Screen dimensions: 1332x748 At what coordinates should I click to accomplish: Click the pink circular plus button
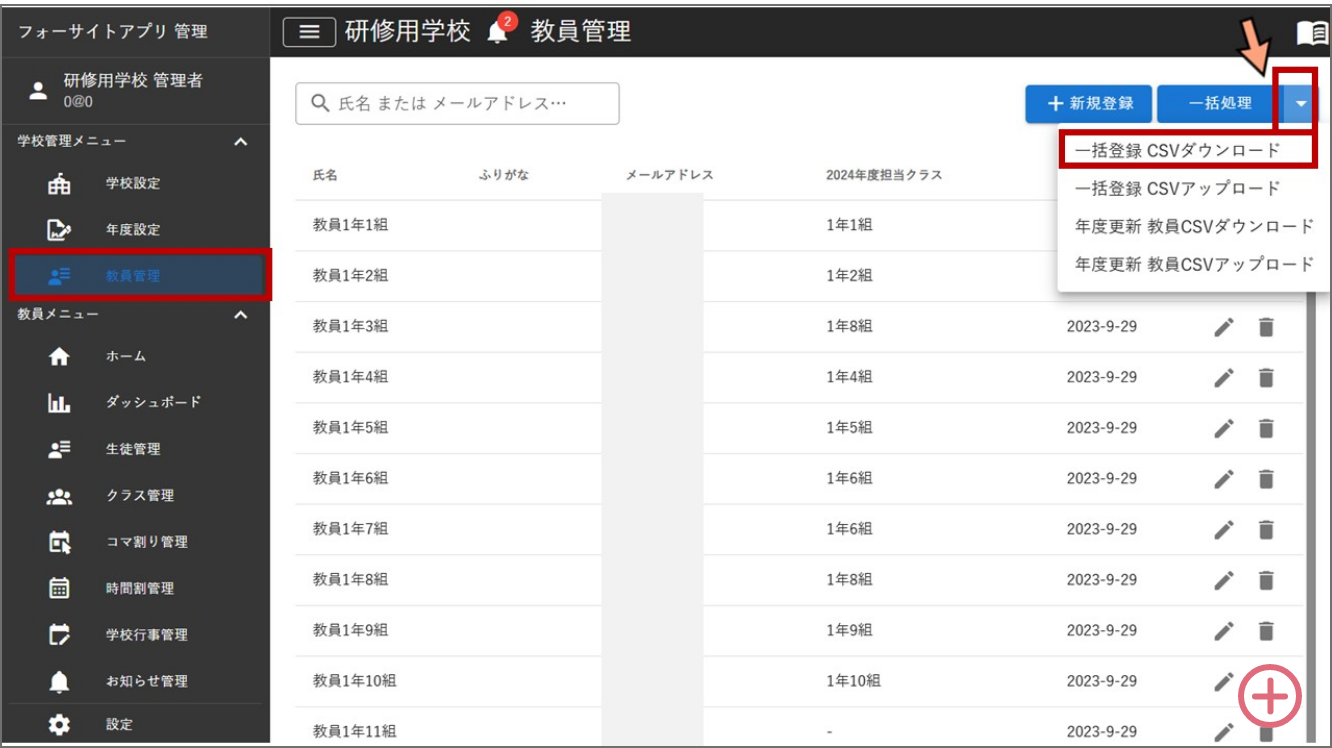tap(1270, 696)
